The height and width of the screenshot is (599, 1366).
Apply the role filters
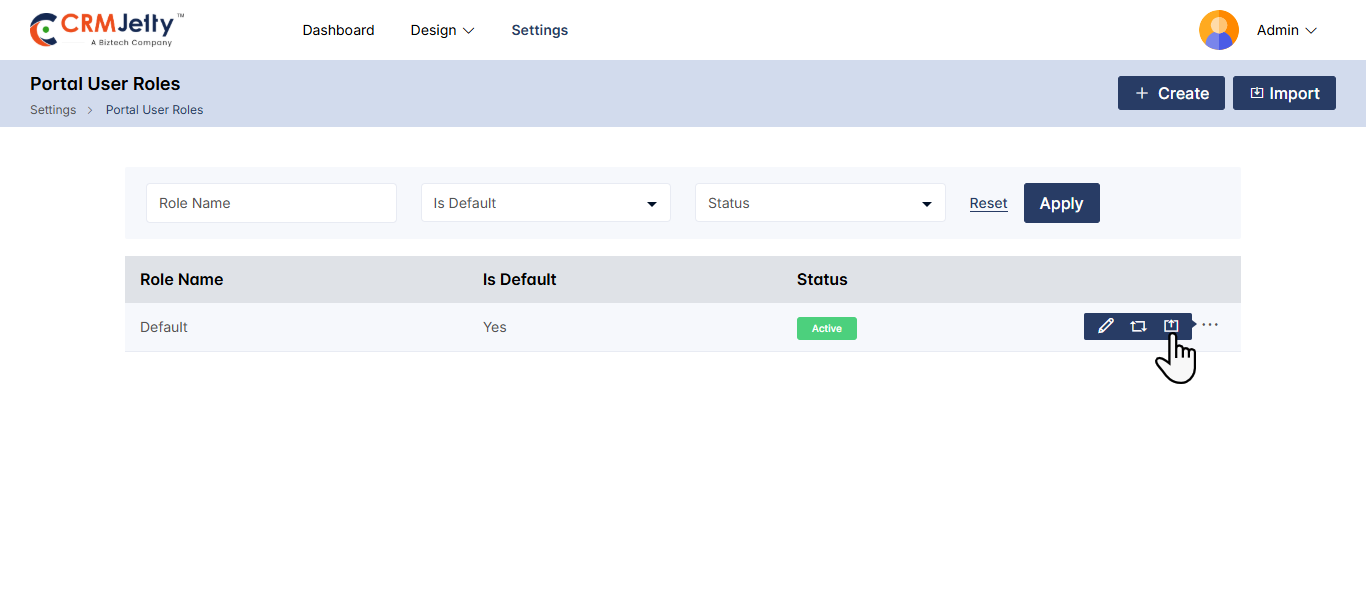pos(1061,203)
